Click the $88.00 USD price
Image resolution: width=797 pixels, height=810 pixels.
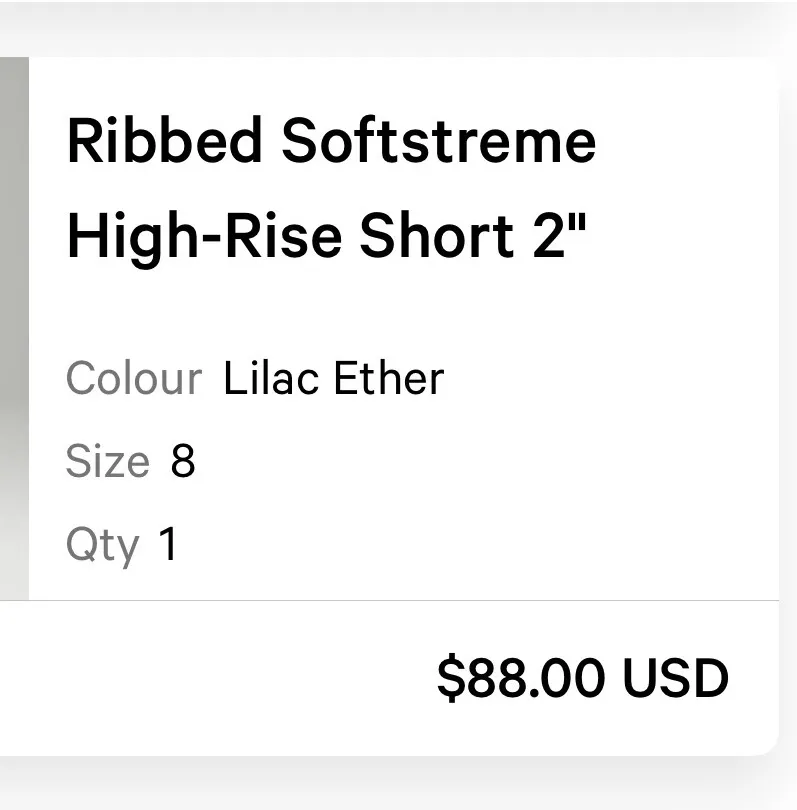[583, 677]
